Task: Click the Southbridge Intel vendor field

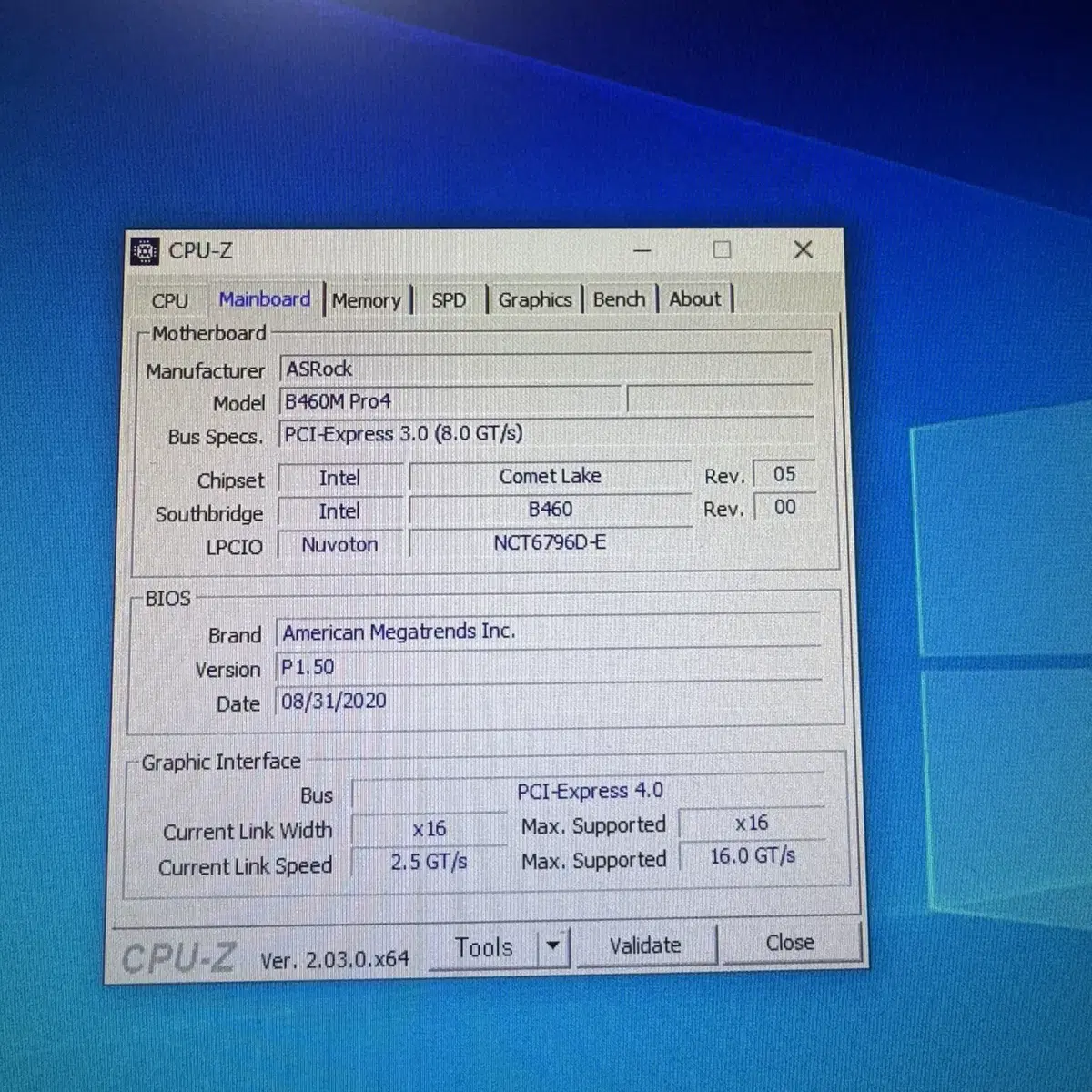Action: tap(339, 511)
